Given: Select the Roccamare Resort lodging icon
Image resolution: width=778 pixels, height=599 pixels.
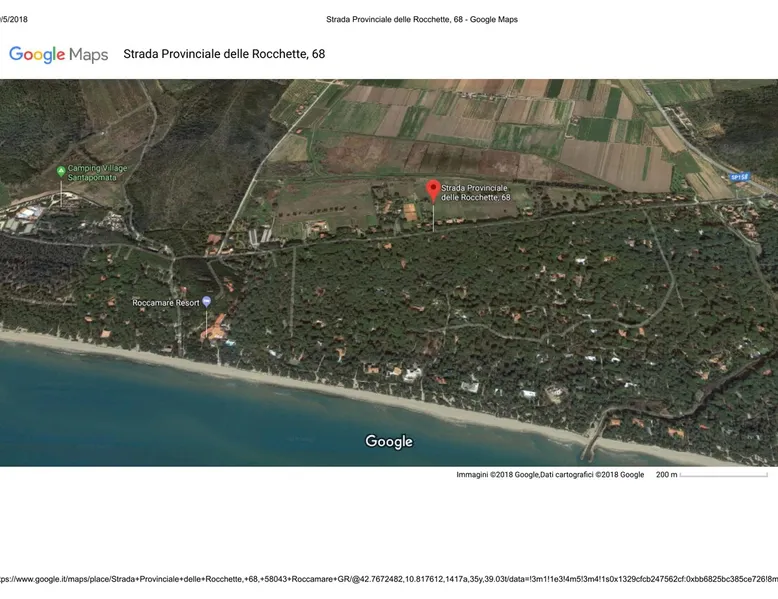Looking at the screenshot, I should (x=207, y=301).
